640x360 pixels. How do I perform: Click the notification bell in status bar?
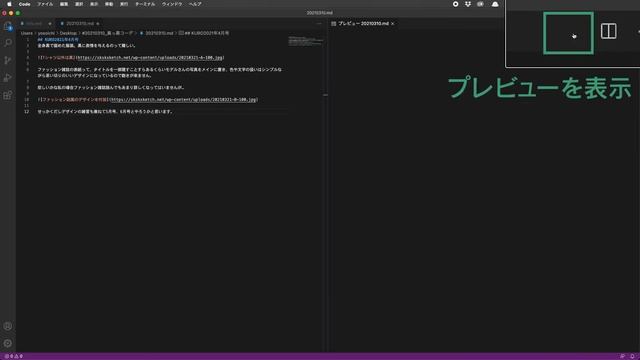click(632, 356)
